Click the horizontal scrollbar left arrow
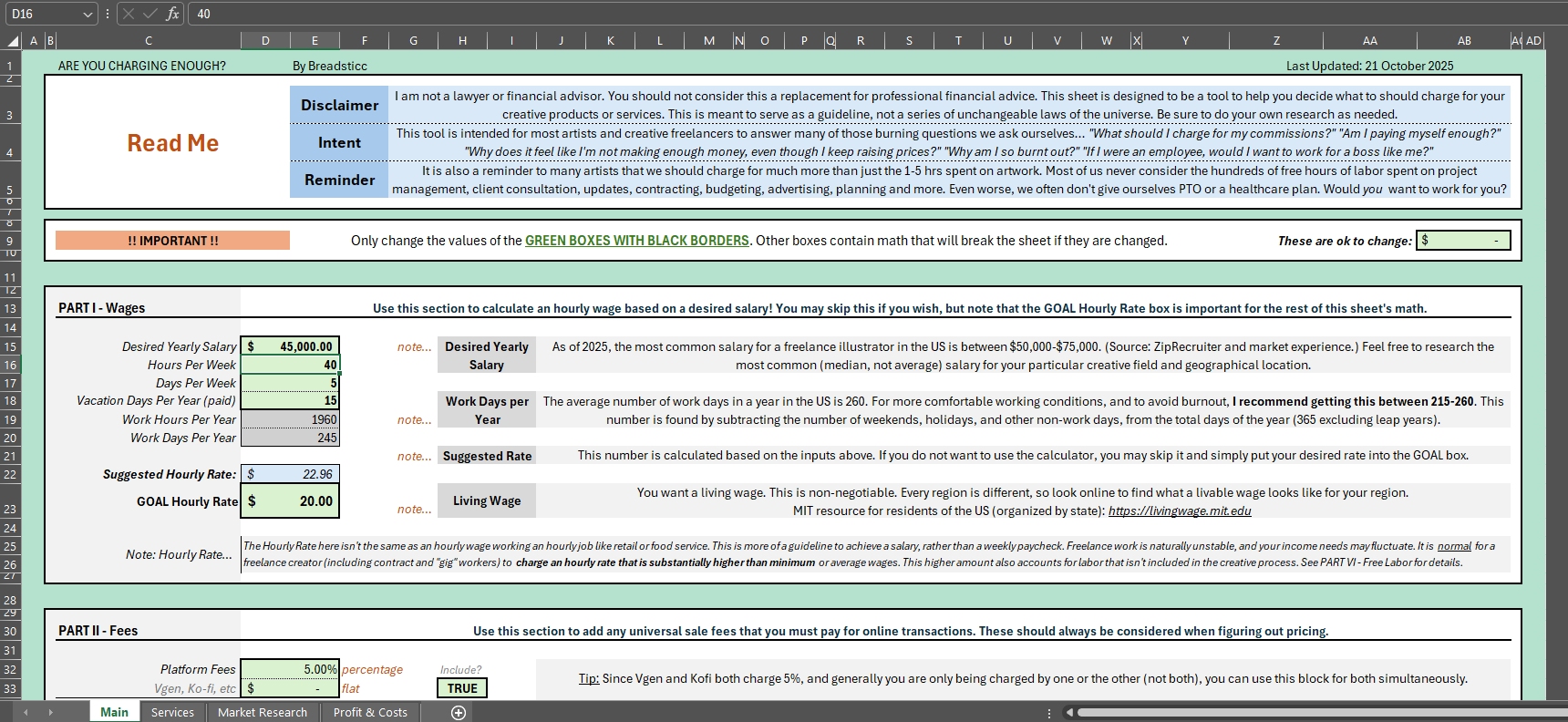 point(1069,712)
